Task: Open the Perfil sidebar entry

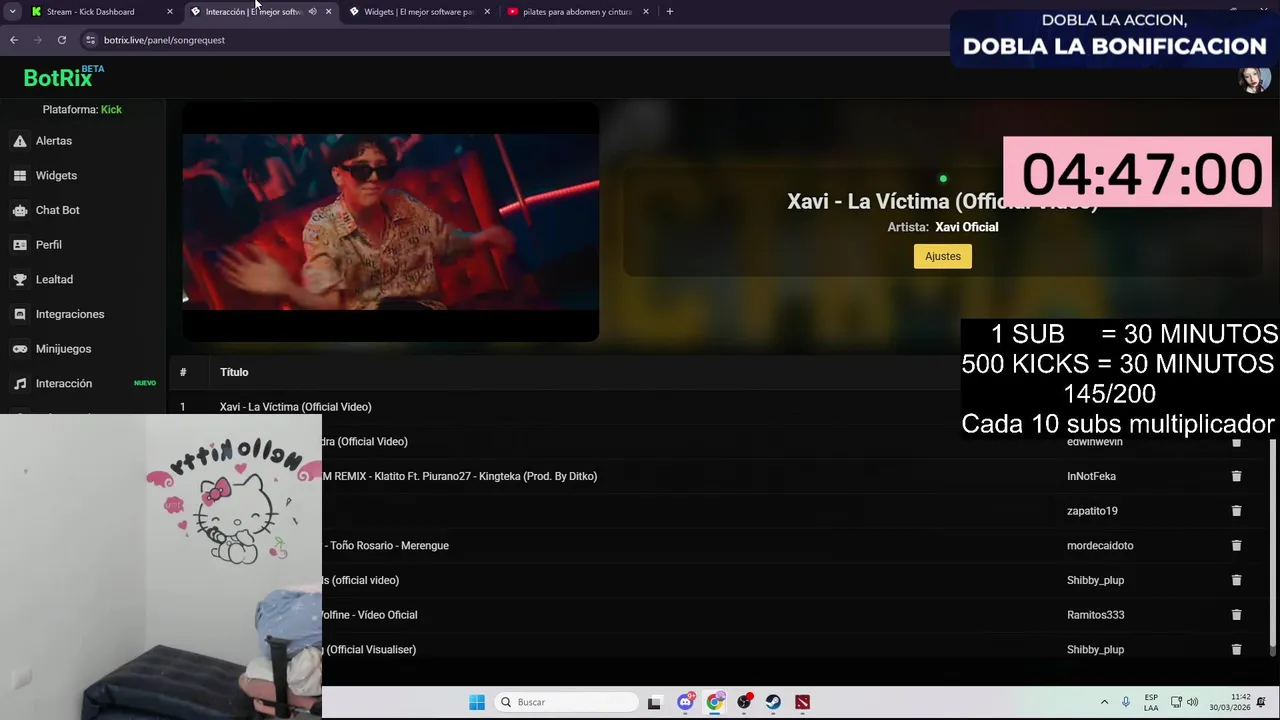Action: [48, 245]
